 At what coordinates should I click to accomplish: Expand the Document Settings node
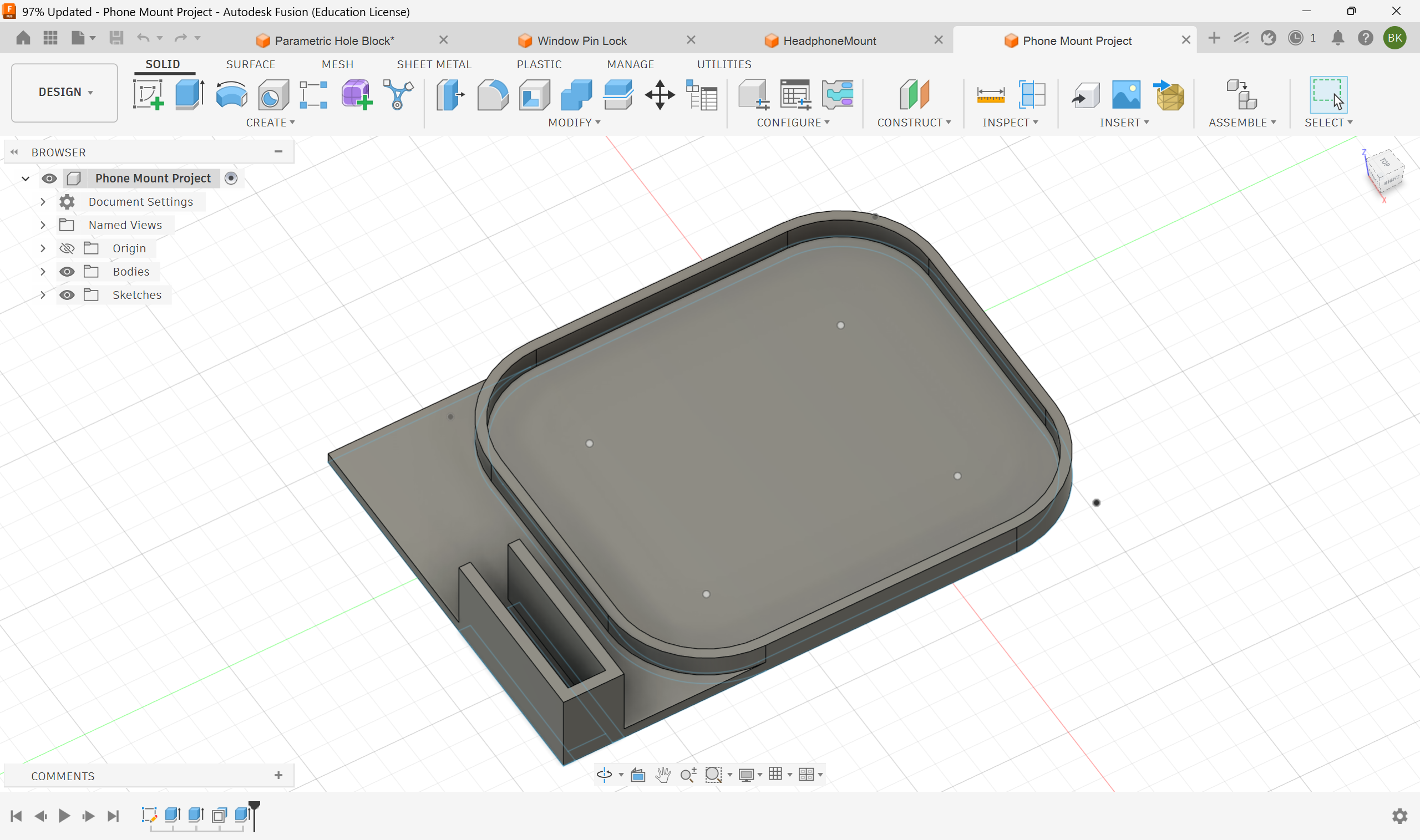43,201
